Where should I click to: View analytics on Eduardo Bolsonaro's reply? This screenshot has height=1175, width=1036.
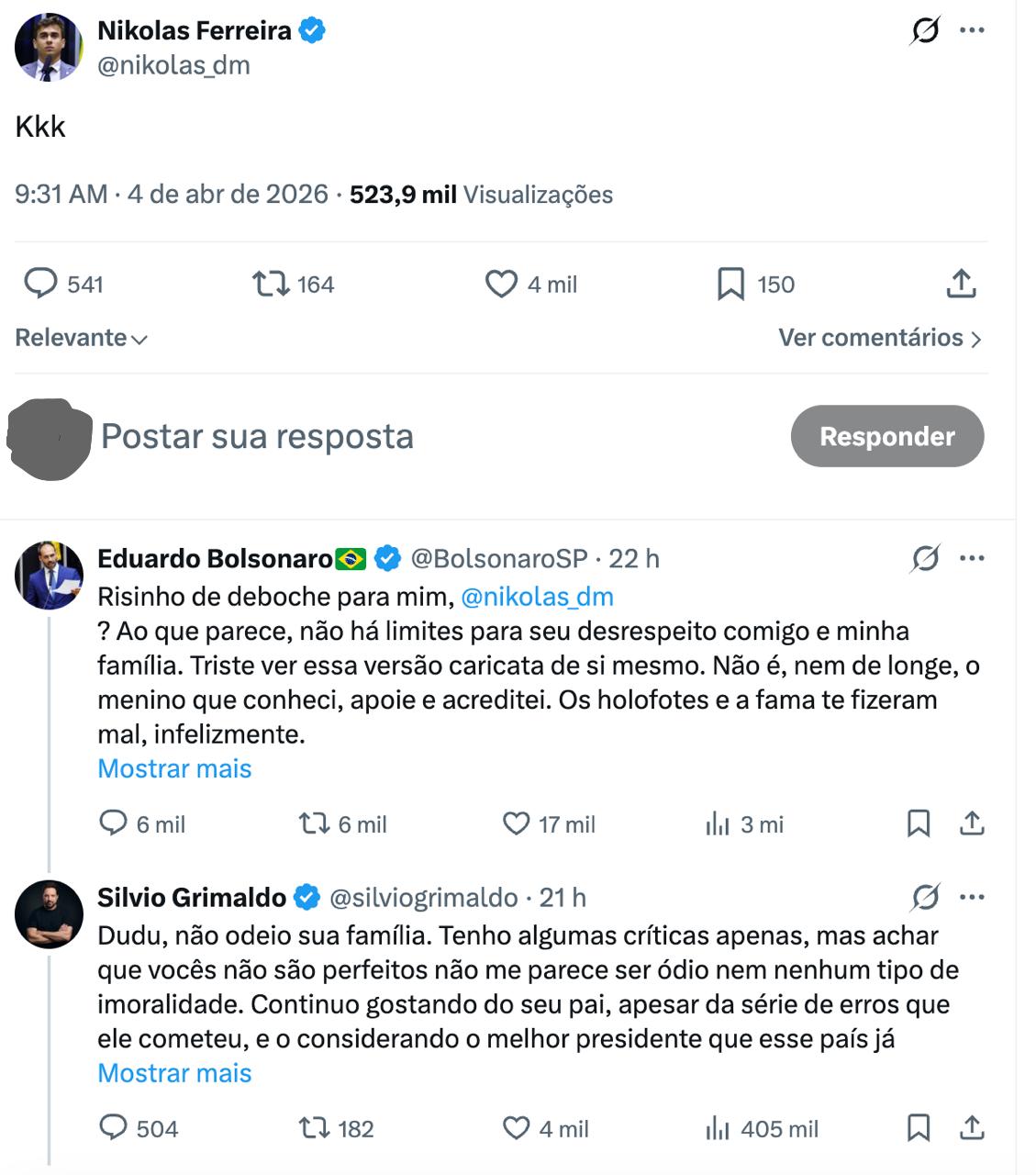click(718, 823)
